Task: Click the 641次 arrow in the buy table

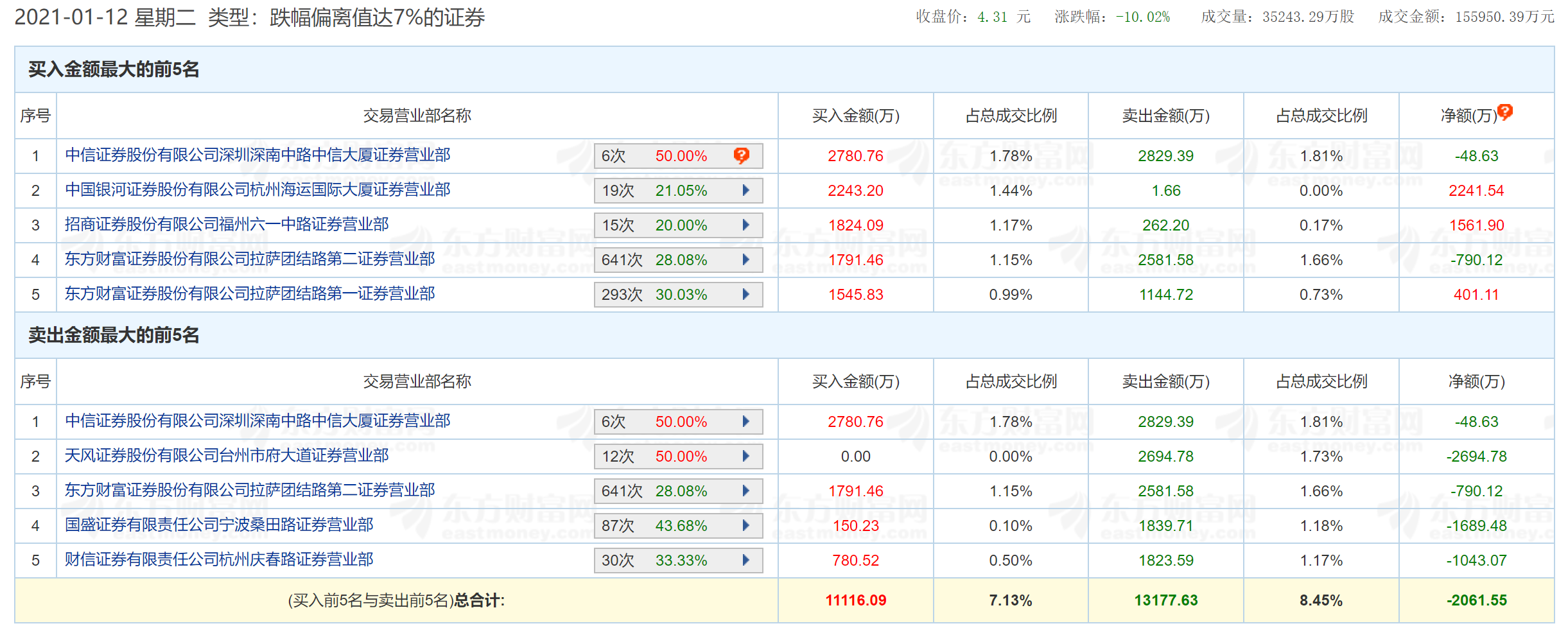Action: pos(746,259)
